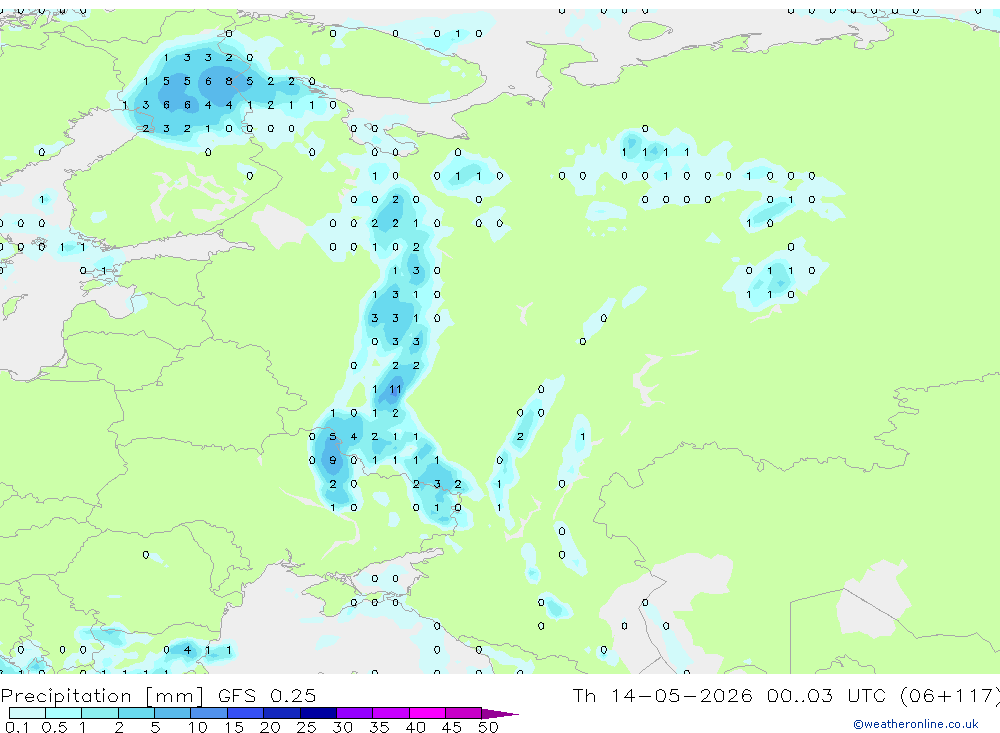Screen dimensions: 1000x733
Task: Click the date 'Th 14-05-2026'
Action: pos(662,695)
